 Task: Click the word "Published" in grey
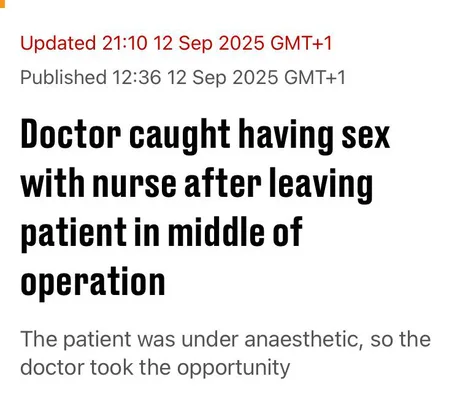(x=63, y=77)
